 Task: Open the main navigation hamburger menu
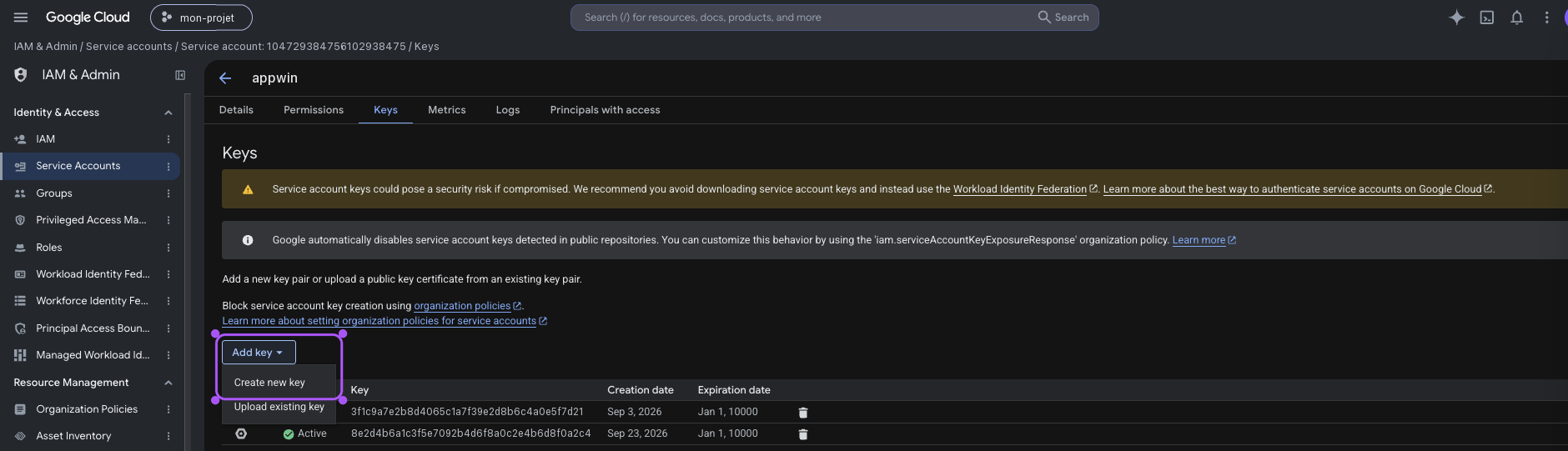coord(21,18)
